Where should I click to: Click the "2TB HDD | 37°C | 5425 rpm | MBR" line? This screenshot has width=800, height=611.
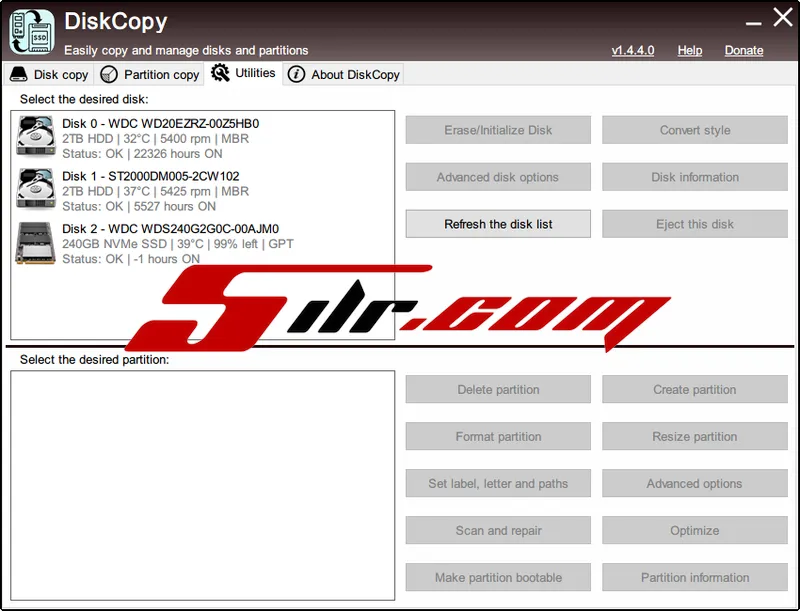[x=156, y=191]
